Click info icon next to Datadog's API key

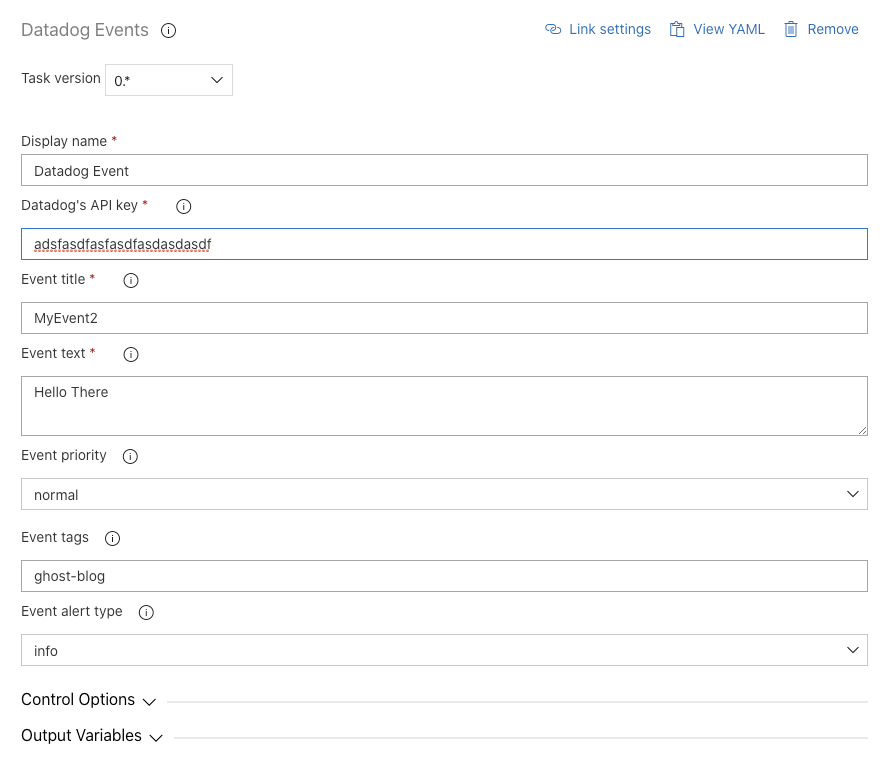(183, 206)
